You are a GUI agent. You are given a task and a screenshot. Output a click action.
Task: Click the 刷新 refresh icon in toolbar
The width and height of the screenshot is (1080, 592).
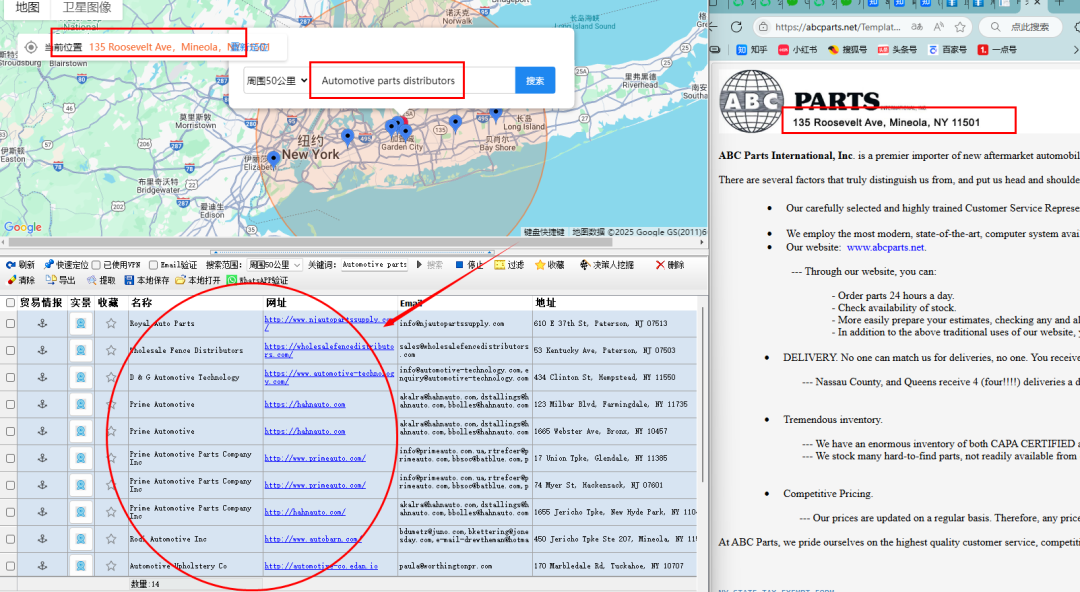(x=11, y=265)
